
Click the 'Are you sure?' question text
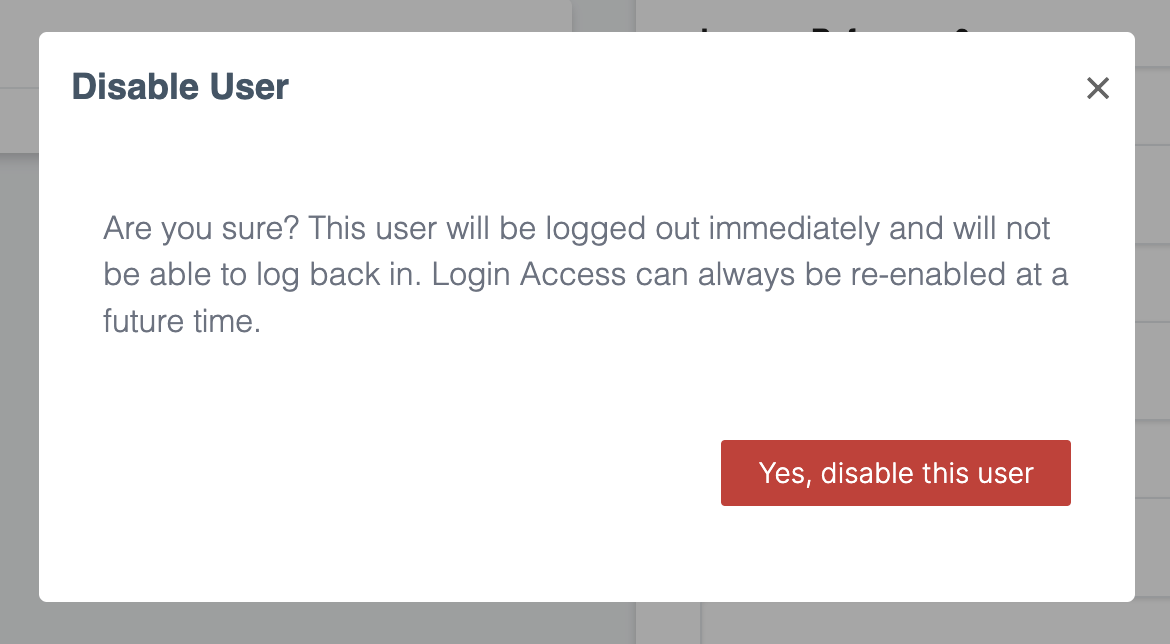point(201,228)
